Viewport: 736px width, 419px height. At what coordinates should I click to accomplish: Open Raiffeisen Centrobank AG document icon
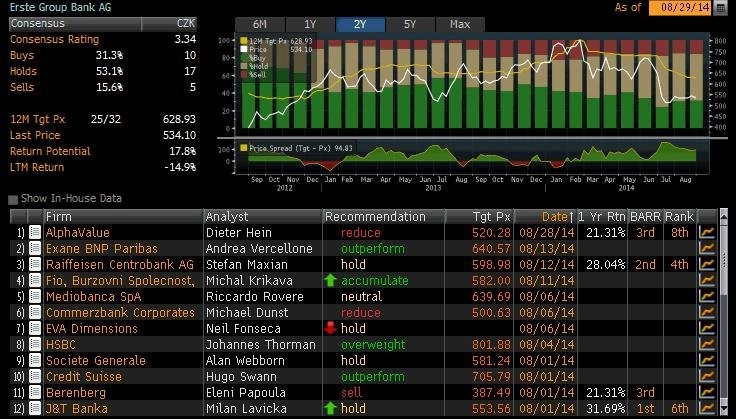35,264
